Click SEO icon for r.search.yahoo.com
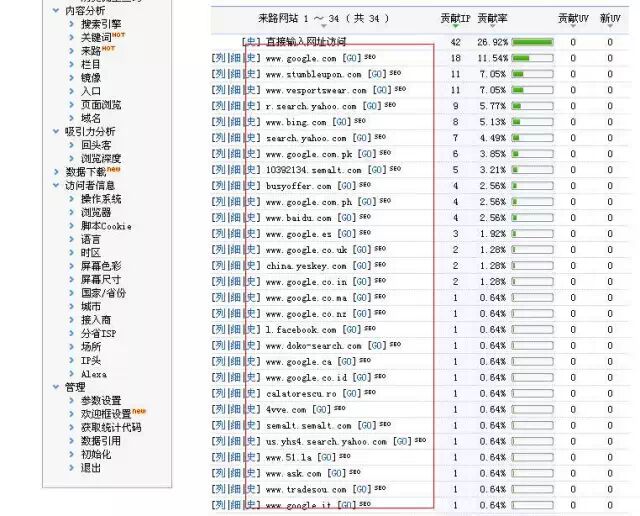This screenshot has width=640, height=516. (390, 105)
